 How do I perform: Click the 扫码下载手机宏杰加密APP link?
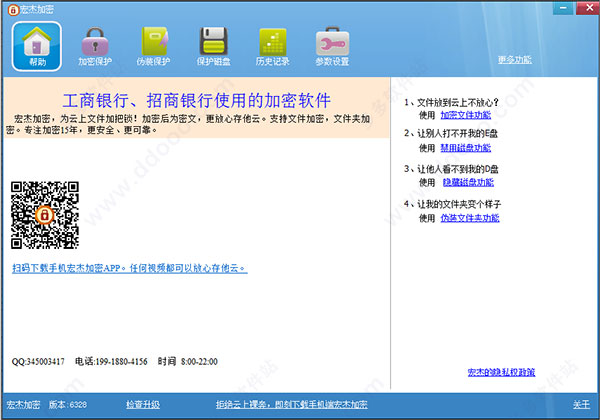pos(130,268)
